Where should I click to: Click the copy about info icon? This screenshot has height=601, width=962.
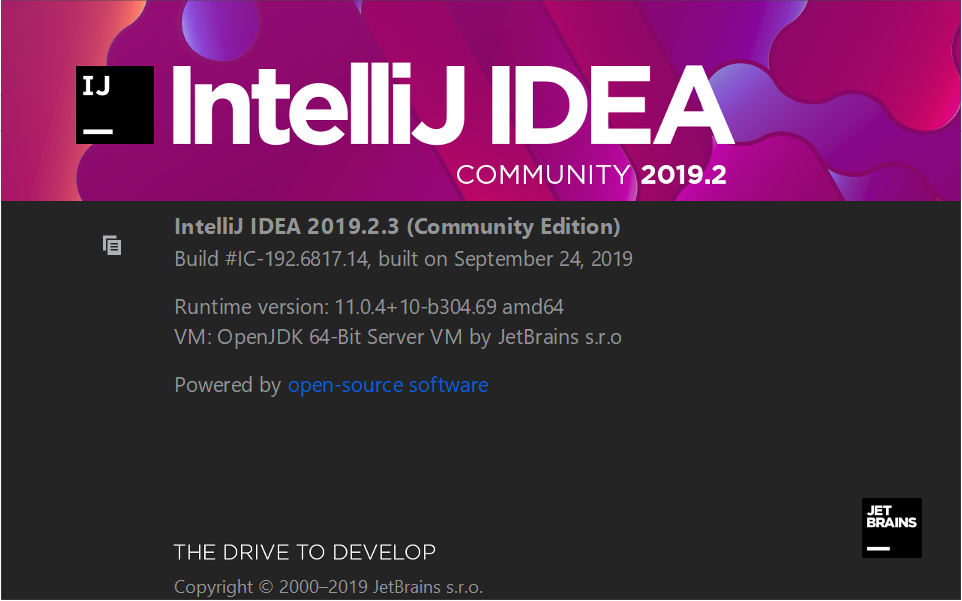tap(112, 245)
